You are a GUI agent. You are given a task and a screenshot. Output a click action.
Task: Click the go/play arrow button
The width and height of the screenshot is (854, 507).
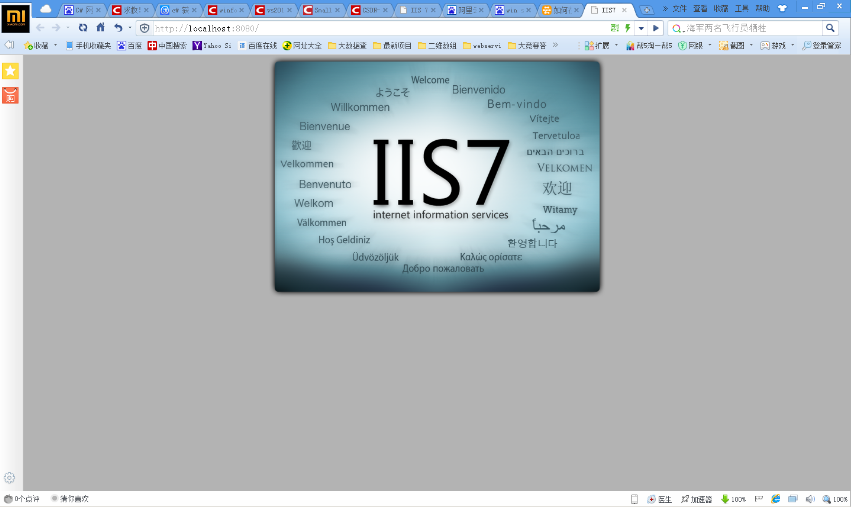tap(656, 28)
